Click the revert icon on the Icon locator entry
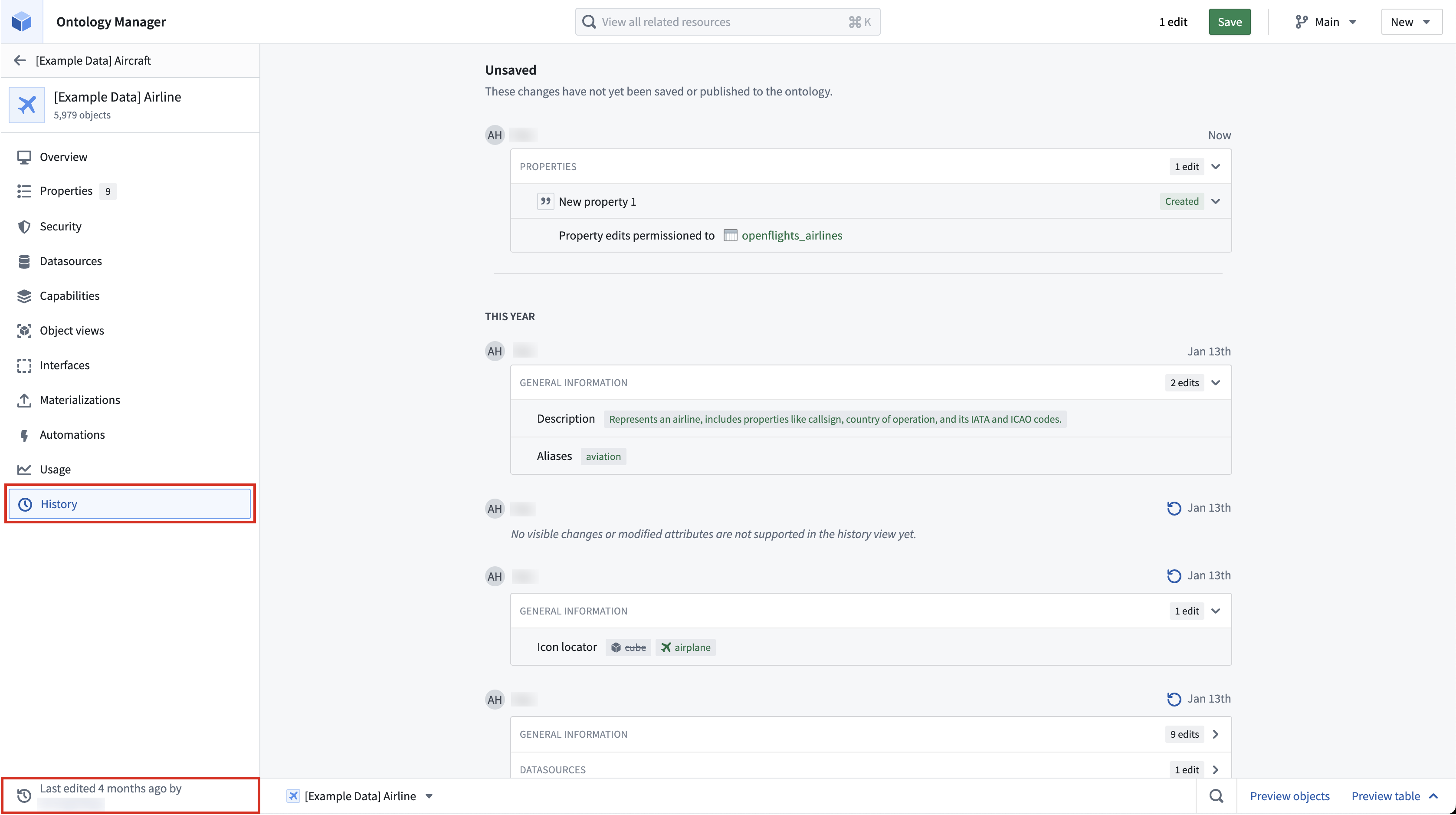The width and height of the screenshot is (1456, 815). pyautogui.click(x=1174, y=576)
